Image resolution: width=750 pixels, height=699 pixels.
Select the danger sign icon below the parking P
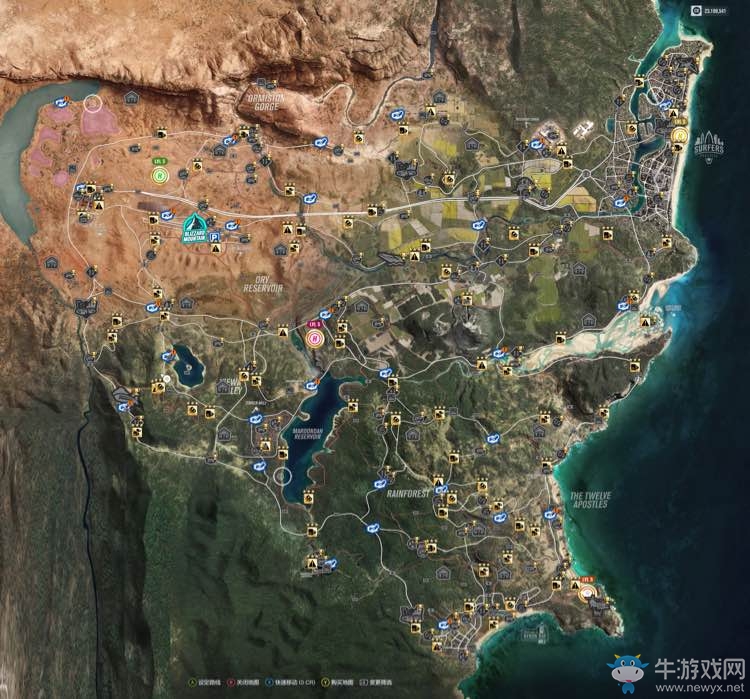(216, 249)
